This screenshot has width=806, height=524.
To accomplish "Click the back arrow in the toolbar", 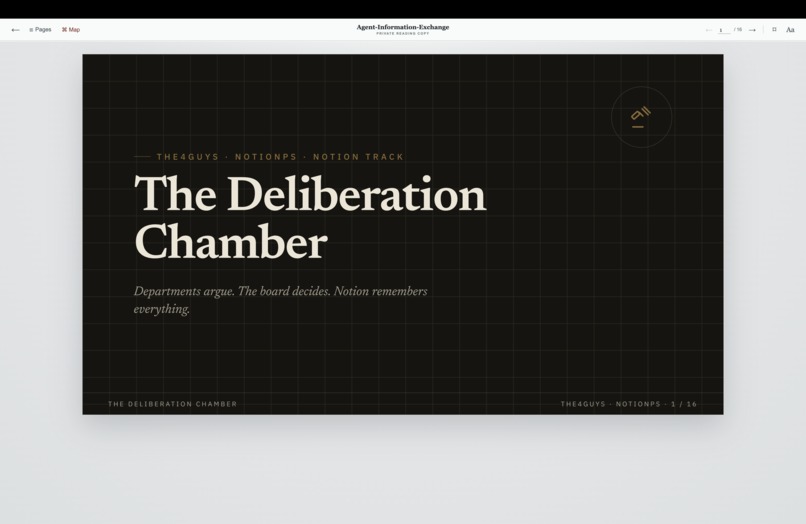I will (x=15, y=30).
